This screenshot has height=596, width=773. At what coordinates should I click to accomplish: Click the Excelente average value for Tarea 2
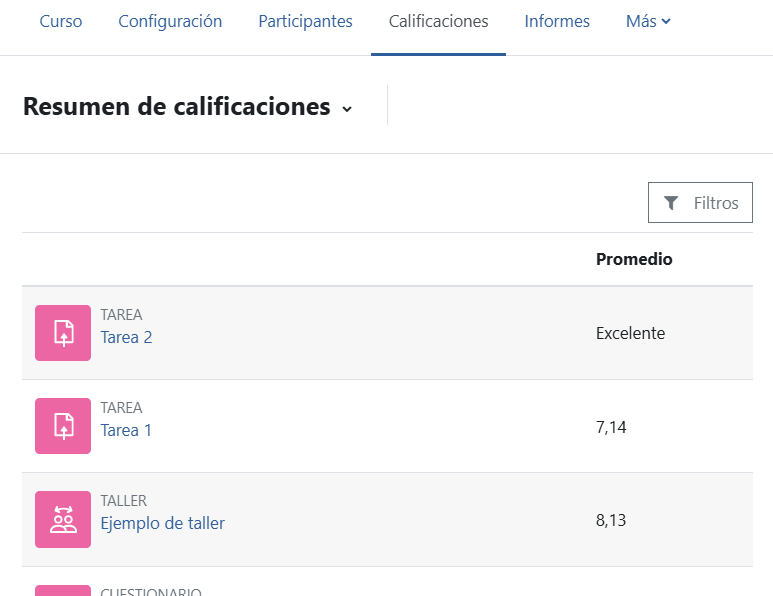631,333
